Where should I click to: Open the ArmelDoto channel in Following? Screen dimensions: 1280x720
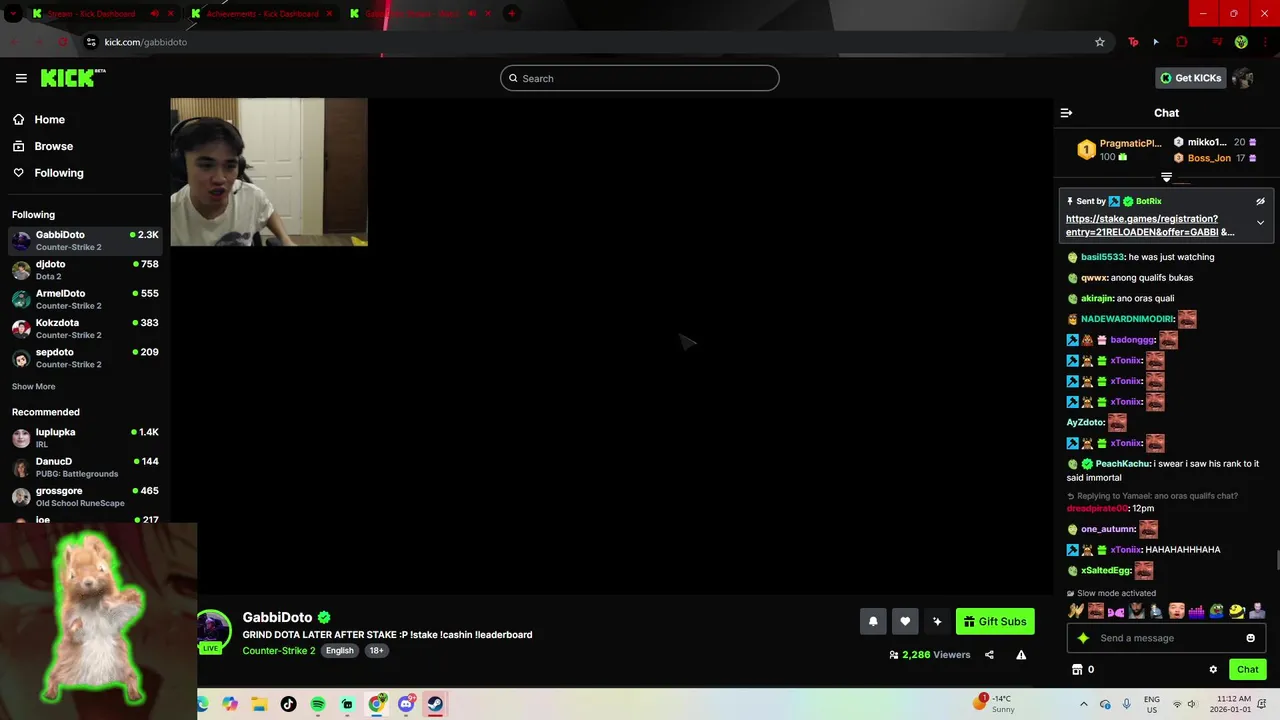85,299
